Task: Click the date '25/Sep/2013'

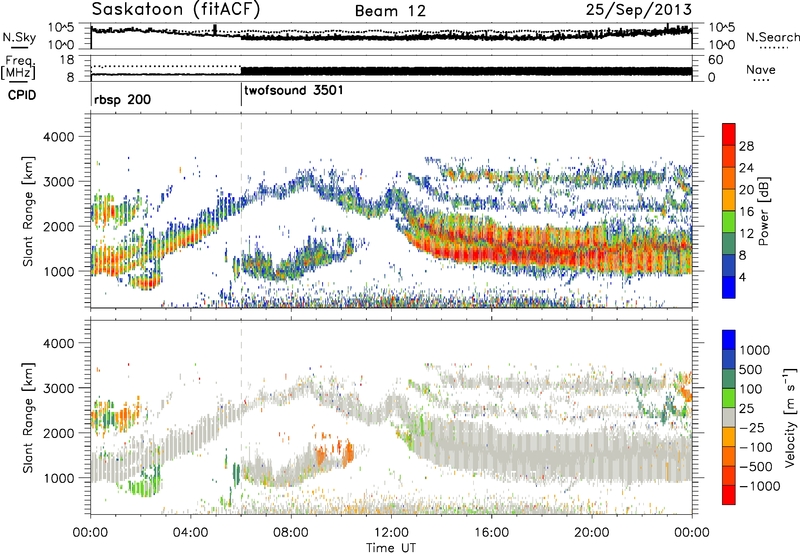Action: (639, 9)
